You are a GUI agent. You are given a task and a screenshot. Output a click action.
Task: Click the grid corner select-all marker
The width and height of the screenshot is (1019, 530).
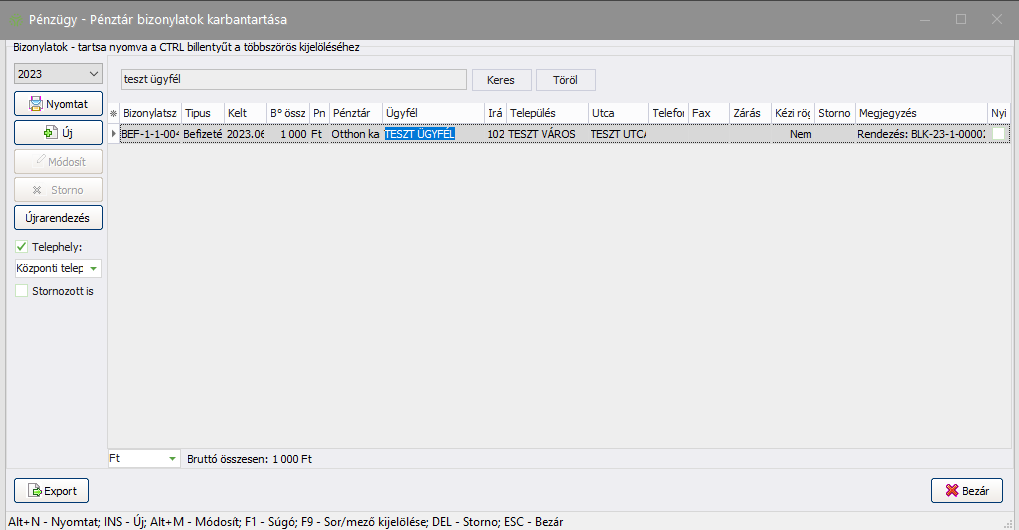point(113,114)
